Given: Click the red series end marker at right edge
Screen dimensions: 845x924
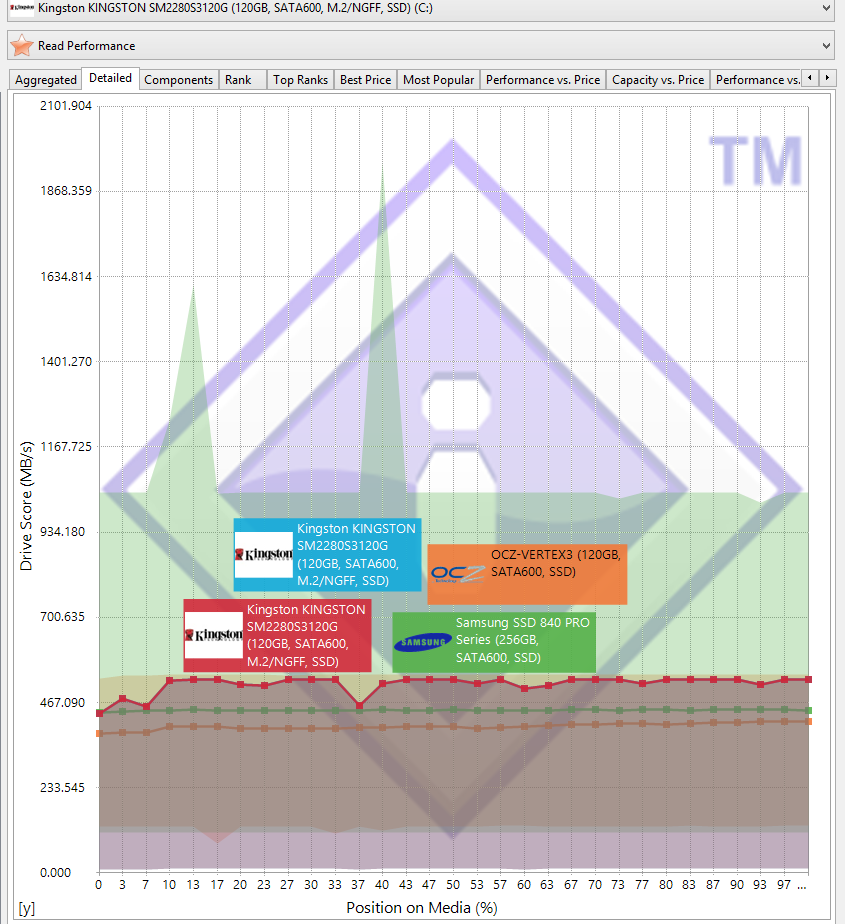Looking at the screenshot, I should [808, 679].
